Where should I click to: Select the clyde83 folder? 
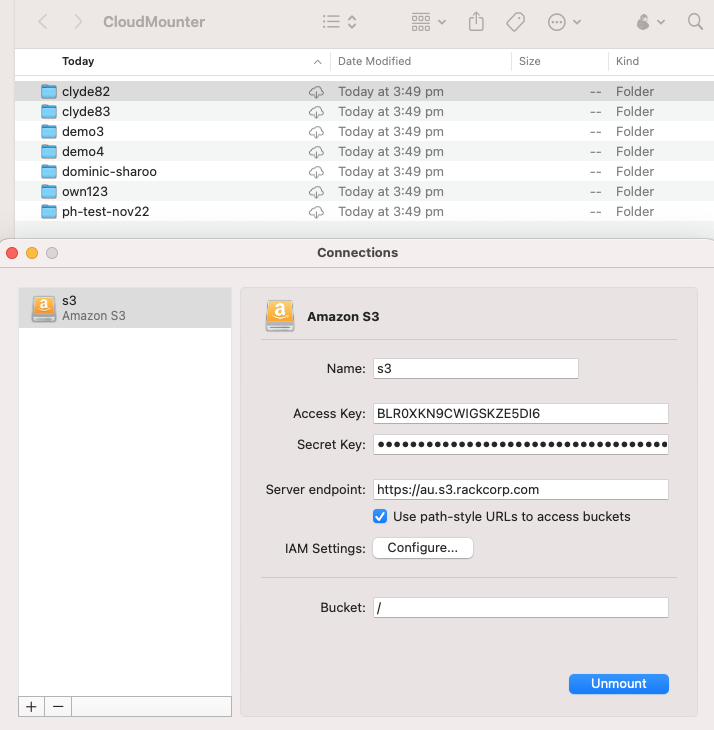[x=364, y=111]
